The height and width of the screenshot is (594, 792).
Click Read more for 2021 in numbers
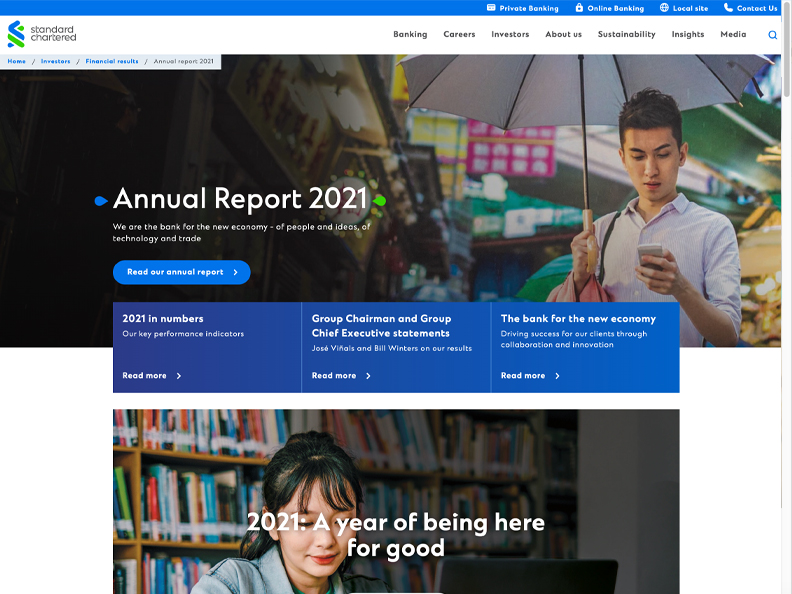click(144, 376)
